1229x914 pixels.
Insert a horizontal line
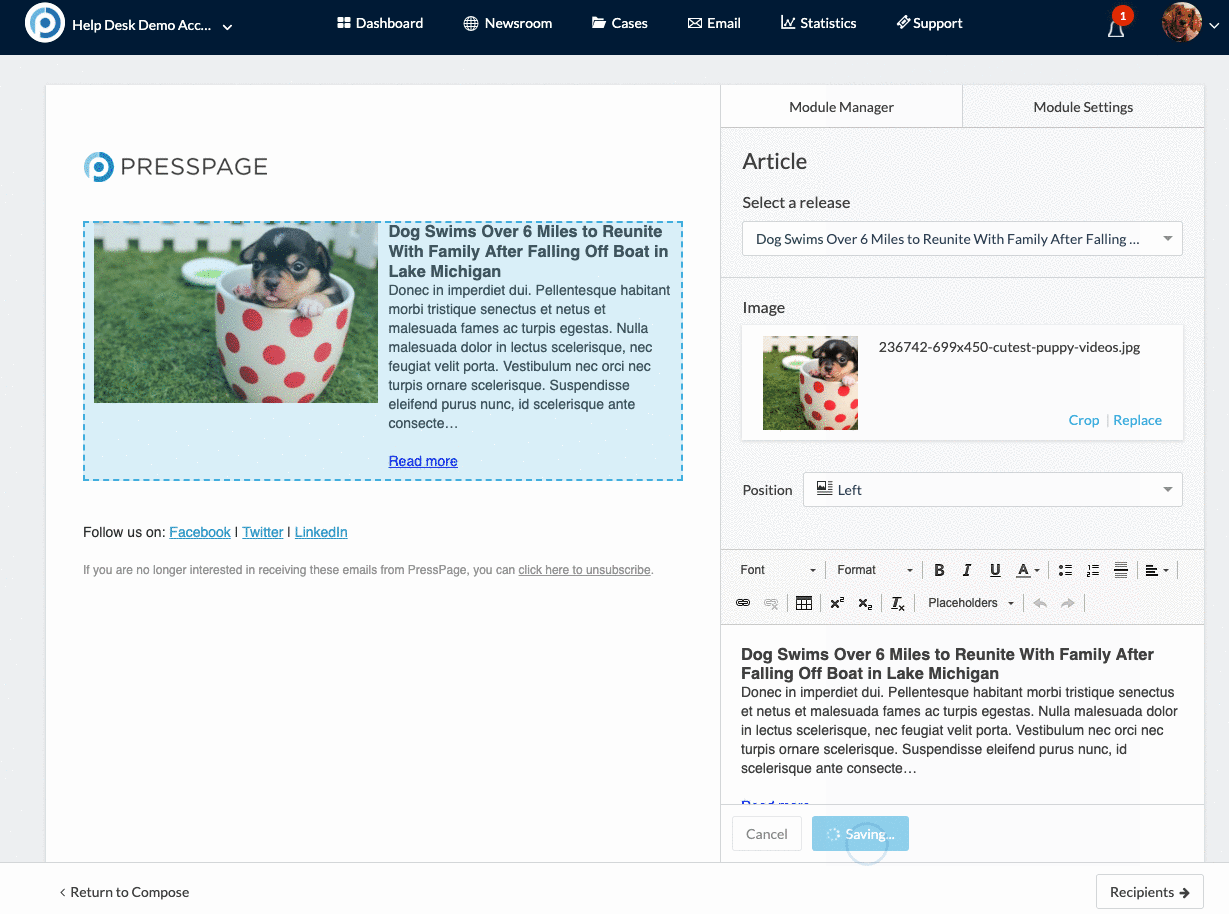click(x=1121, y=570)
